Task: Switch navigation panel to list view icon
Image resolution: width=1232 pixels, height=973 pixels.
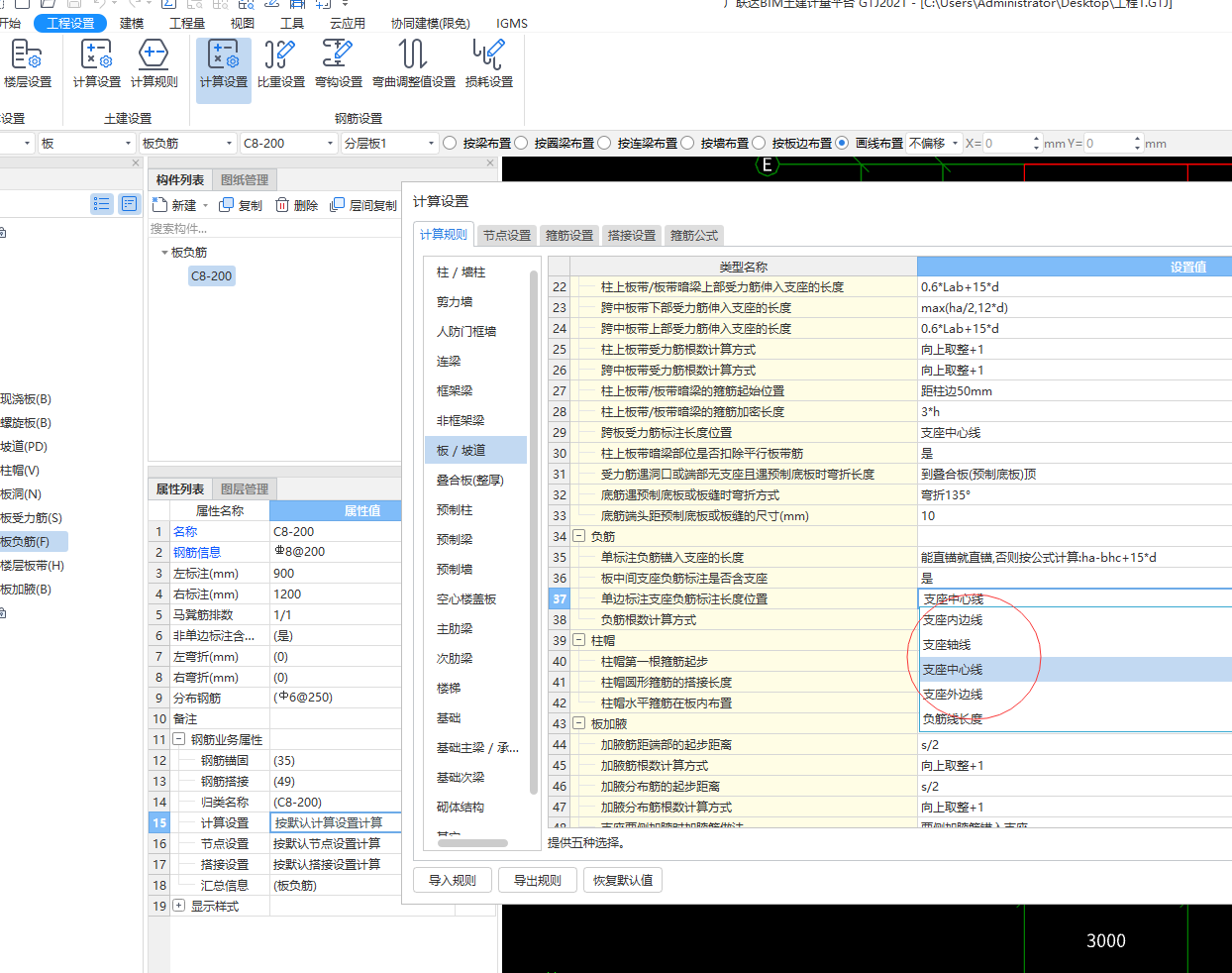Action: coord(102,203)
